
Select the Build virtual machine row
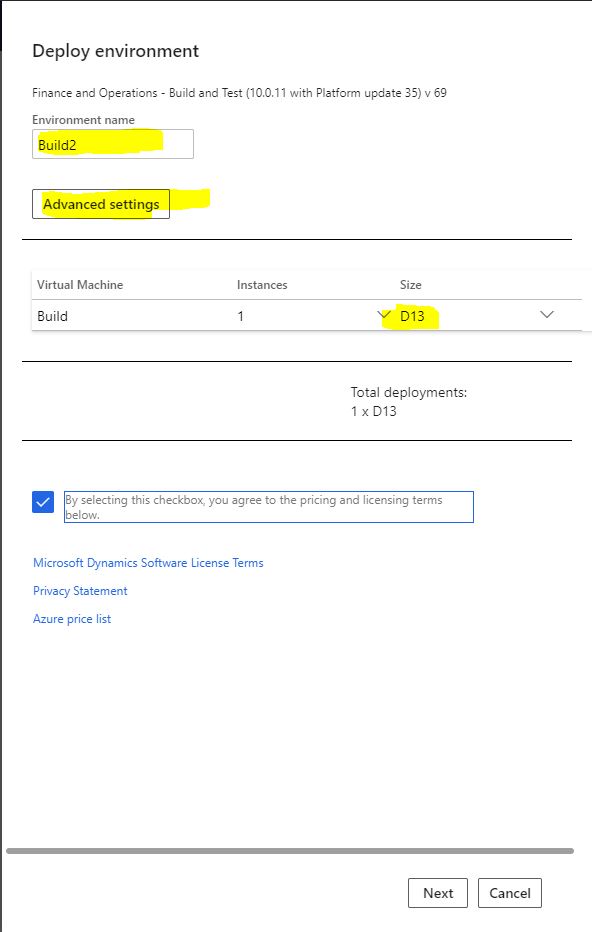point(307,316)
